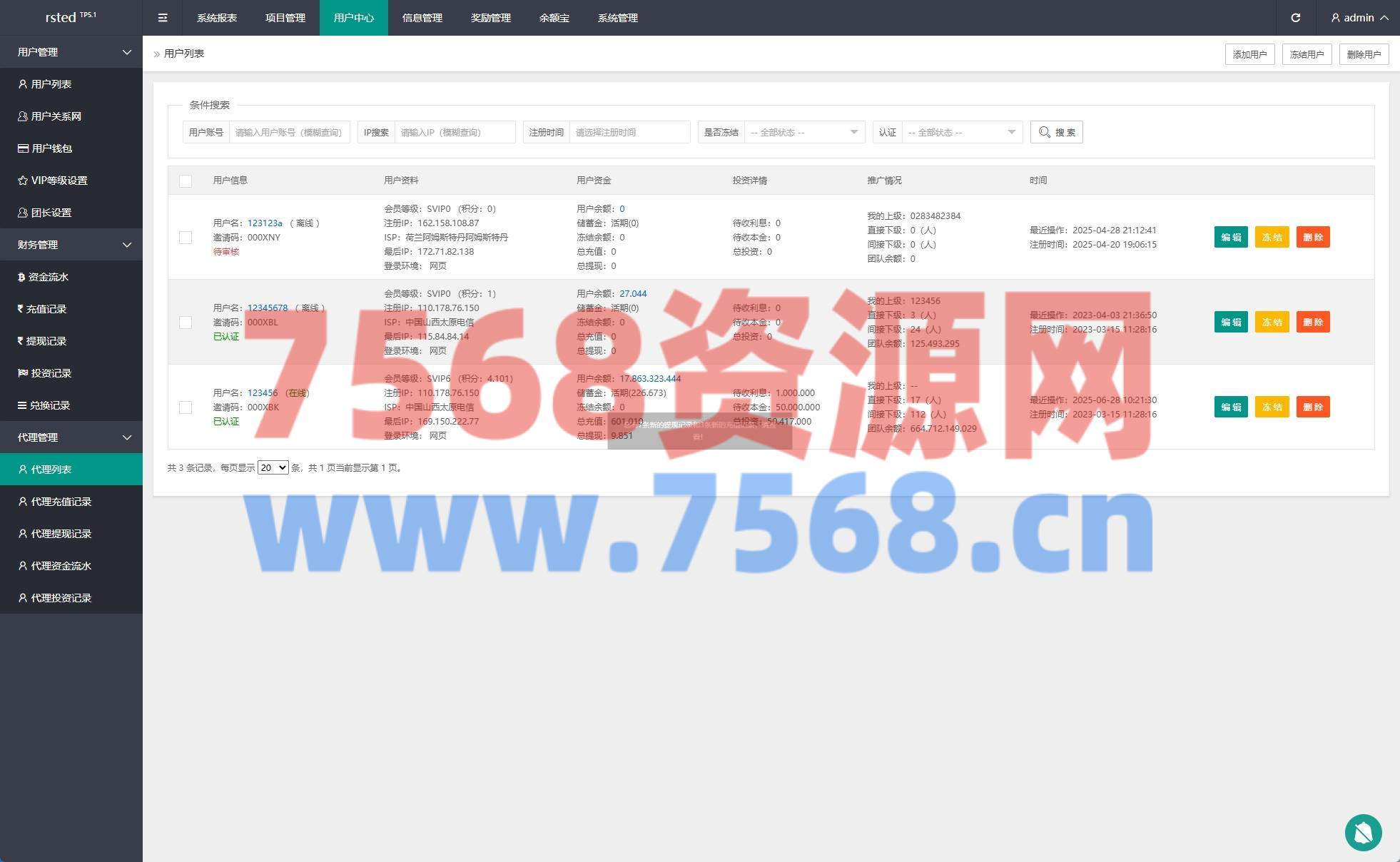Click the notification bell icon at bottom right

click(1363, 832)
